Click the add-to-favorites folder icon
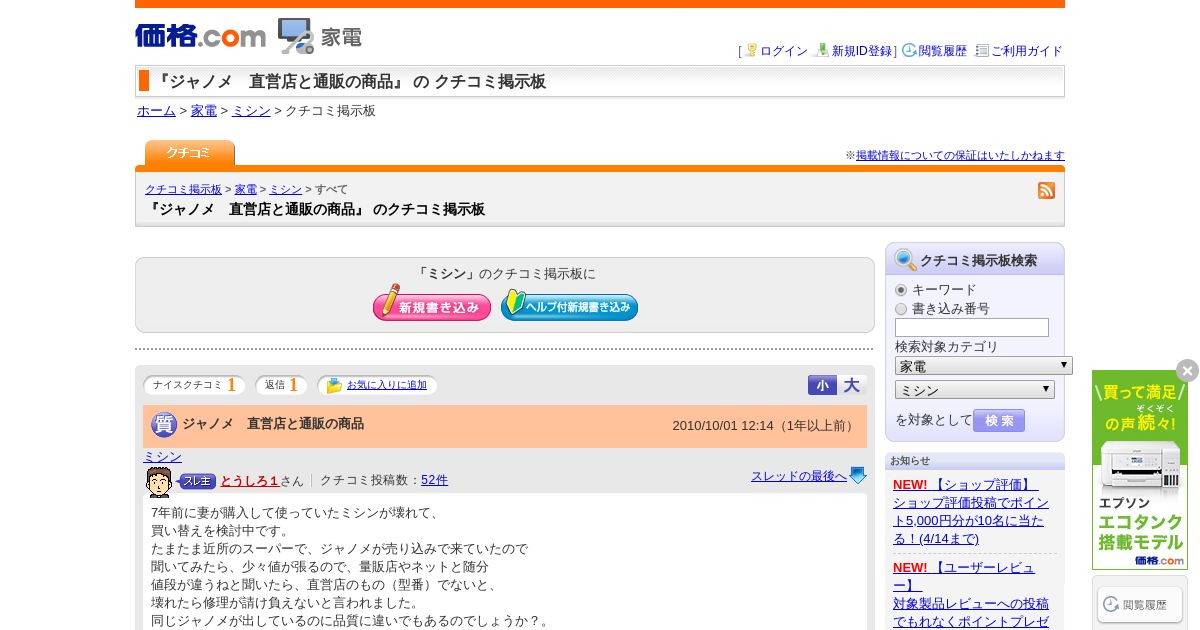Screen dimensions: 1200x630 click(334, 385)
